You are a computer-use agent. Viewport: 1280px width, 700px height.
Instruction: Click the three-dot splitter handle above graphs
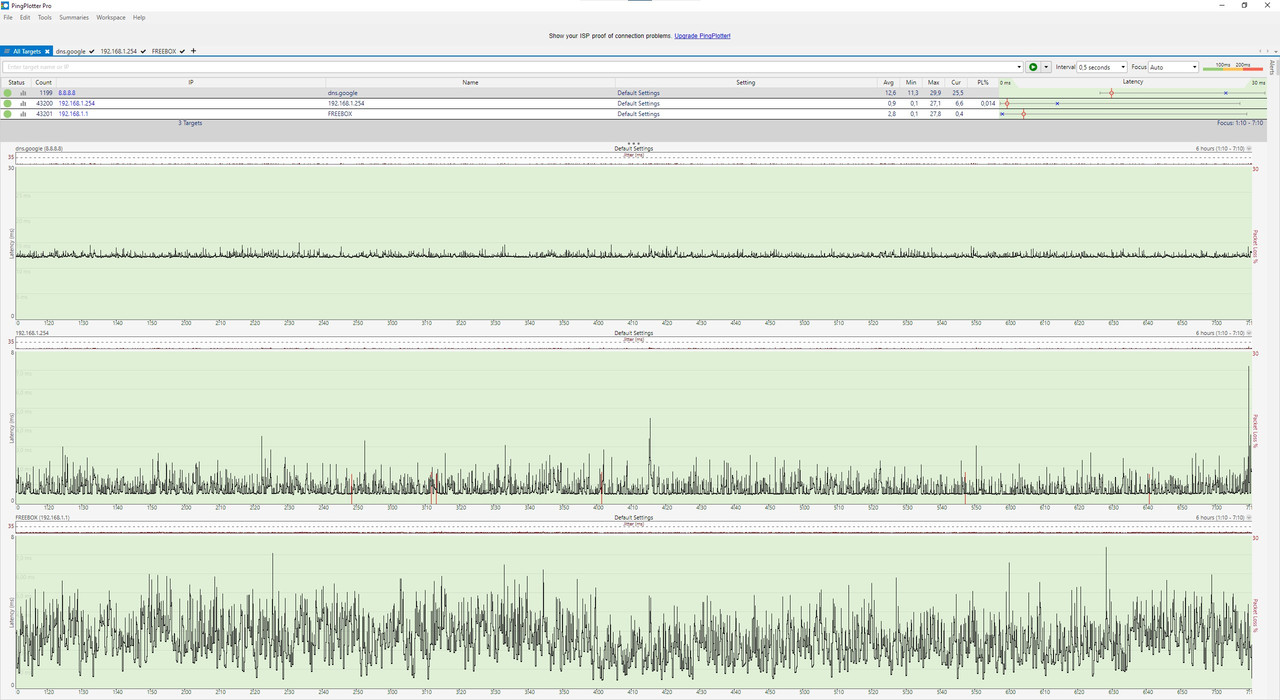(633, 143)
